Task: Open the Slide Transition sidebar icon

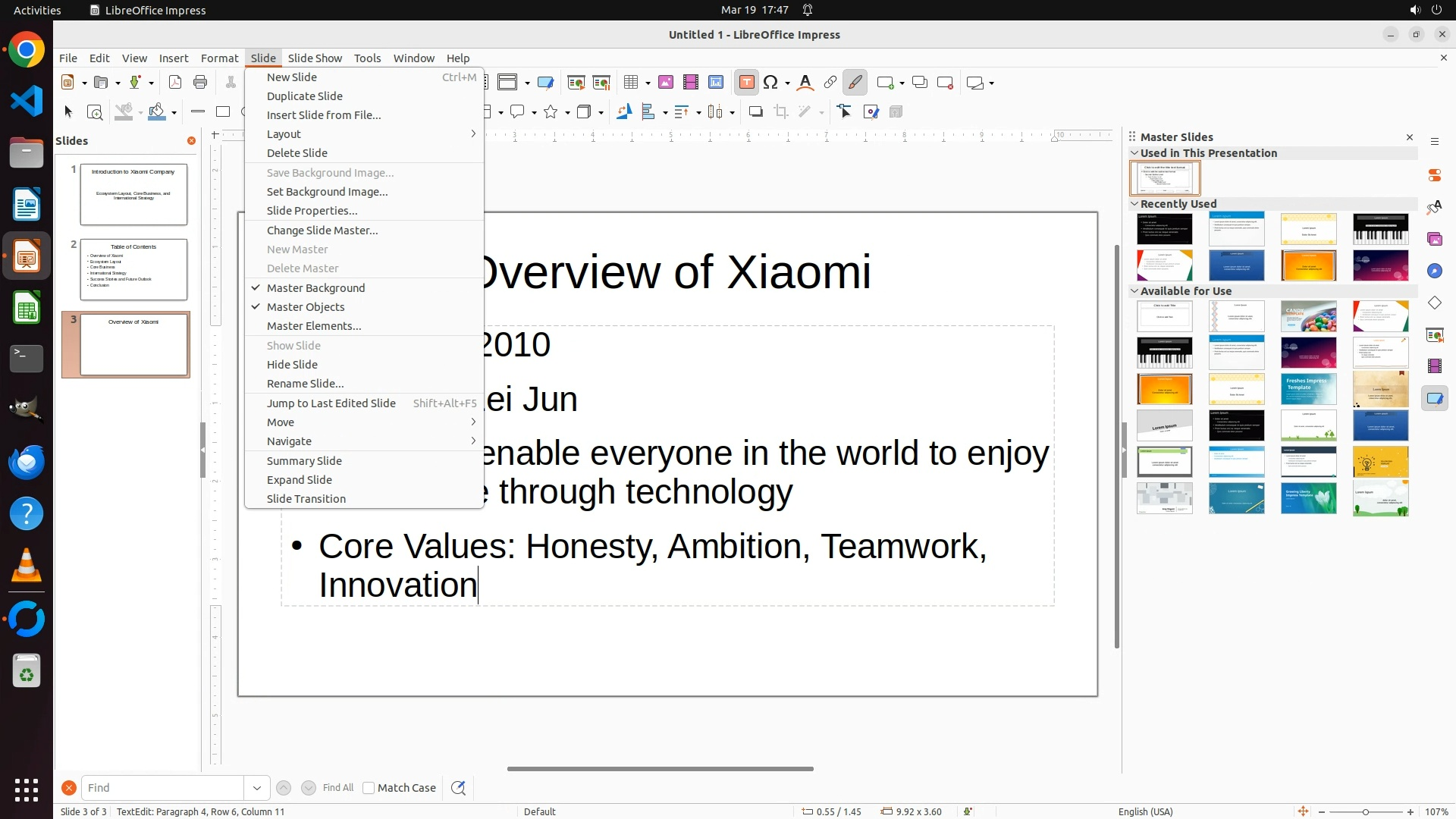Action: 1435,334
